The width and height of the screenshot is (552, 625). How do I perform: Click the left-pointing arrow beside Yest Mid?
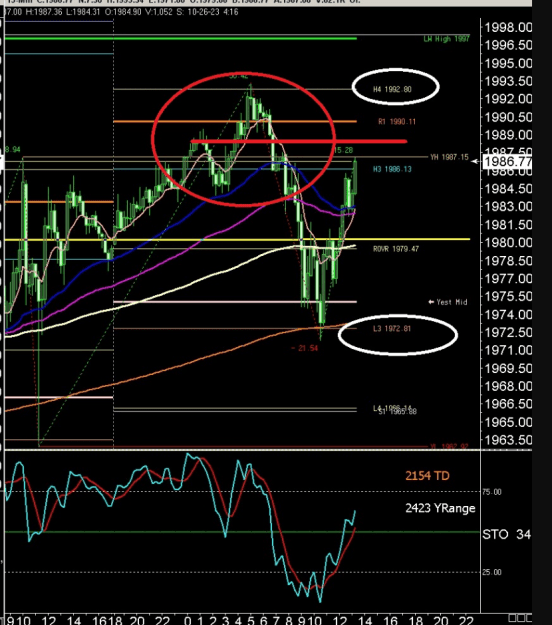[431, 302]
